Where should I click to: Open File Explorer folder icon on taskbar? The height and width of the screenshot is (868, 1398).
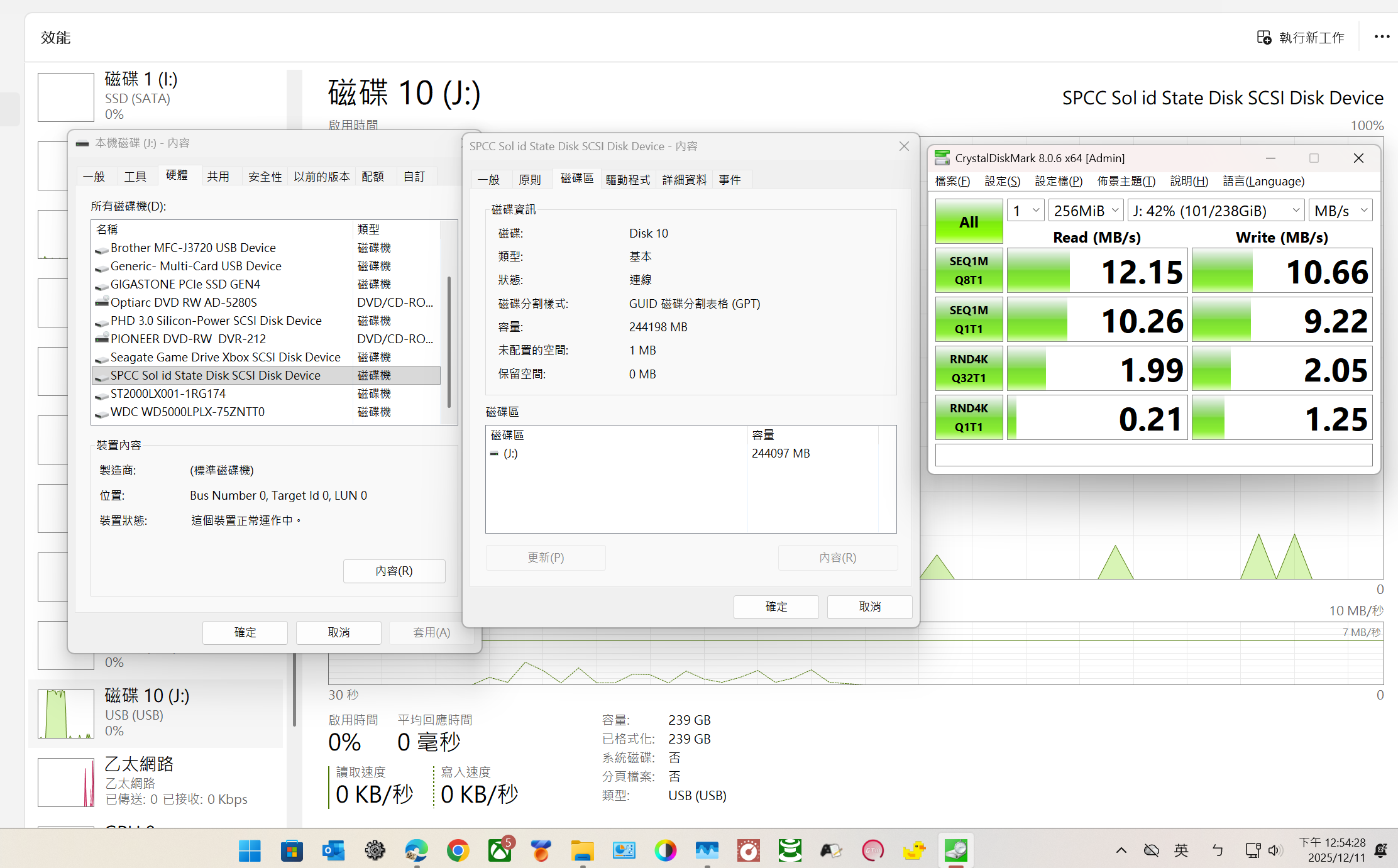pos(582,850)
